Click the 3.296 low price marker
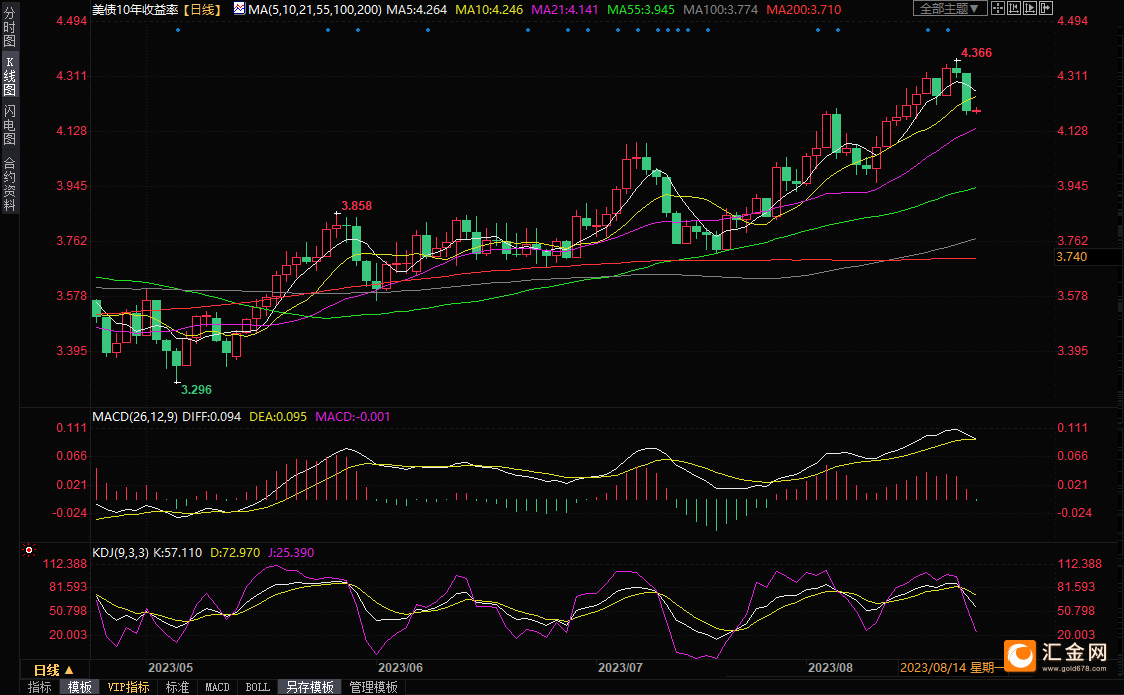Image resolution: width=1124 pixels, height=695 pixels. tap(196, 389)
